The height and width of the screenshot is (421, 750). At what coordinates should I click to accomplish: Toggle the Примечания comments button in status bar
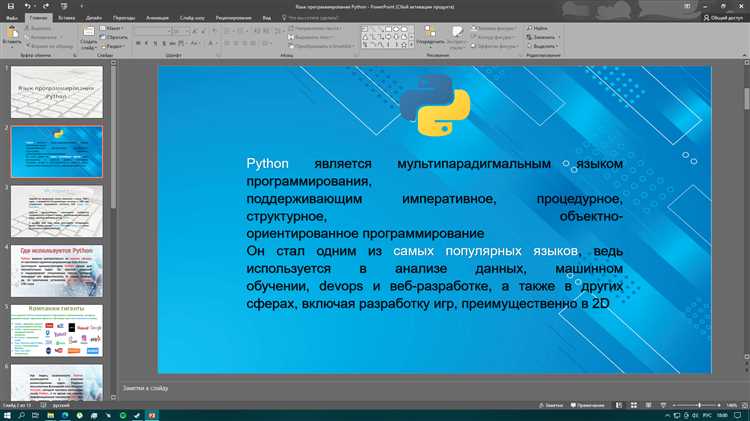click(587, 405)
